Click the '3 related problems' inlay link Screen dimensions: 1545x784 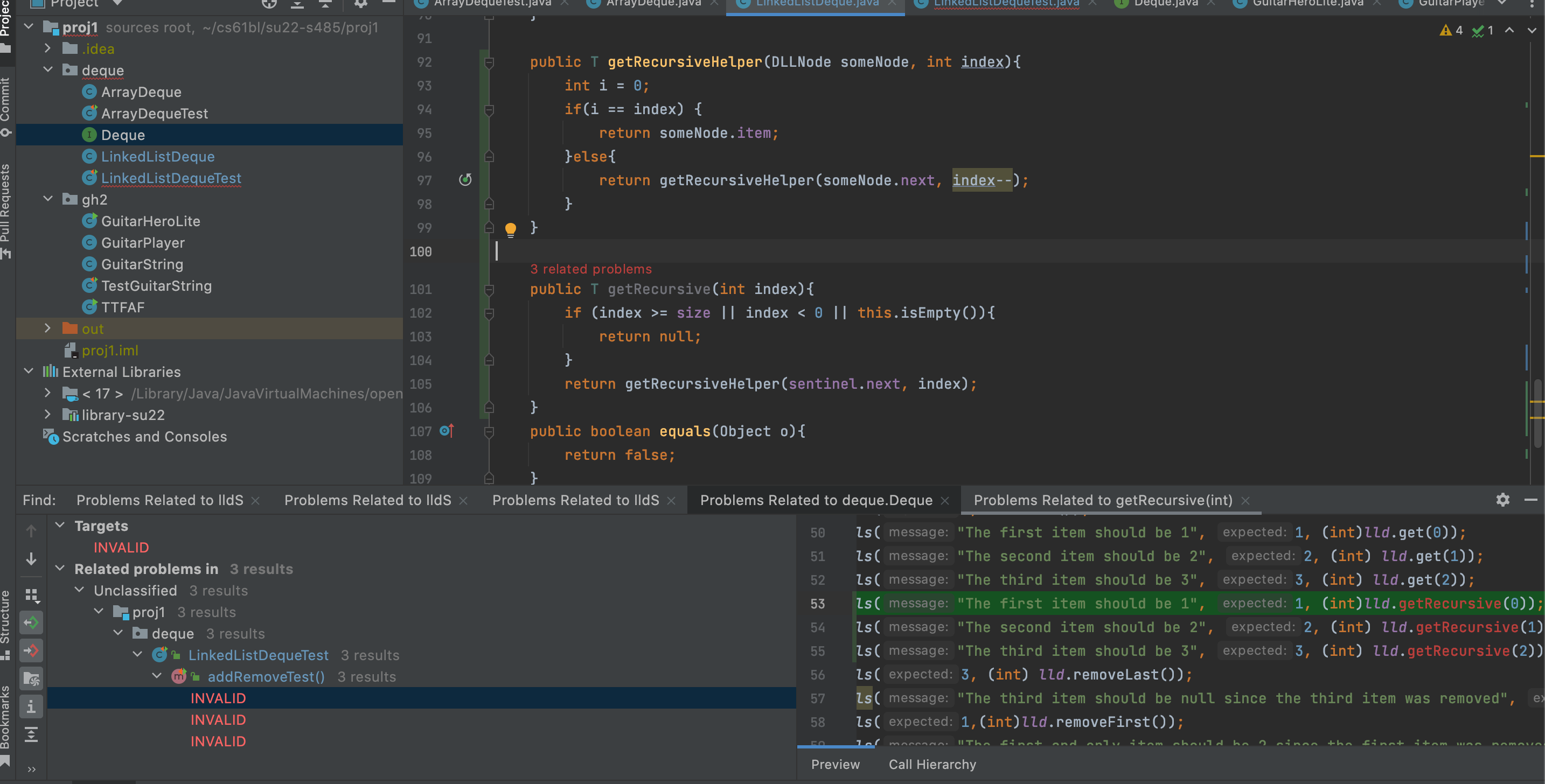click(590, 269)
